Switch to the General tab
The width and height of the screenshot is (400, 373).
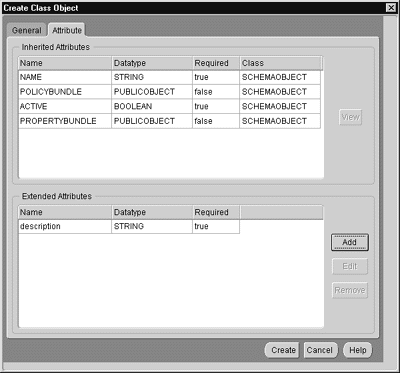27,30
